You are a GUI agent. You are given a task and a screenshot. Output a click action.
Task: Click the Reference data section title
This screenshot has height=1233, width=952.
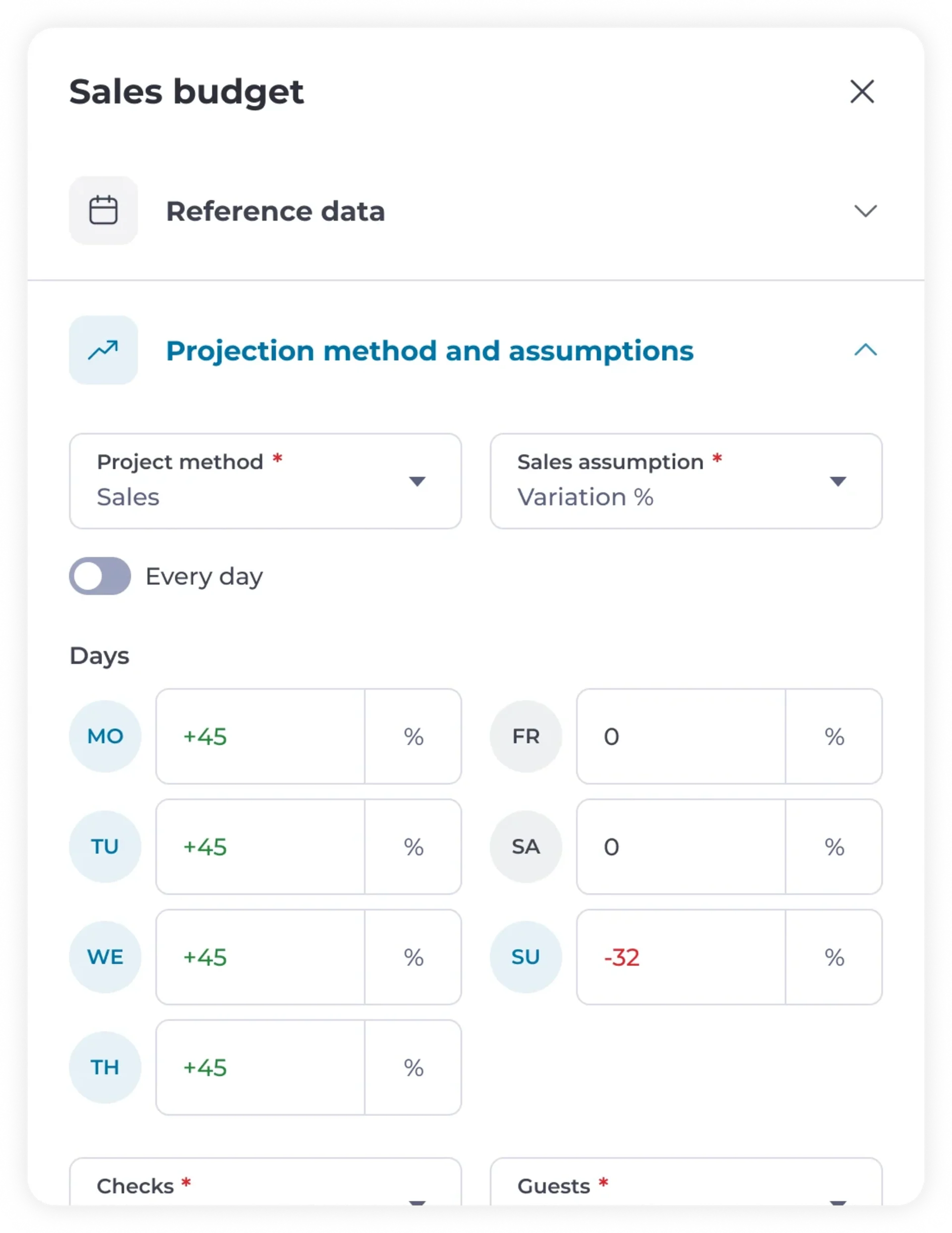[x=275, y=211]
